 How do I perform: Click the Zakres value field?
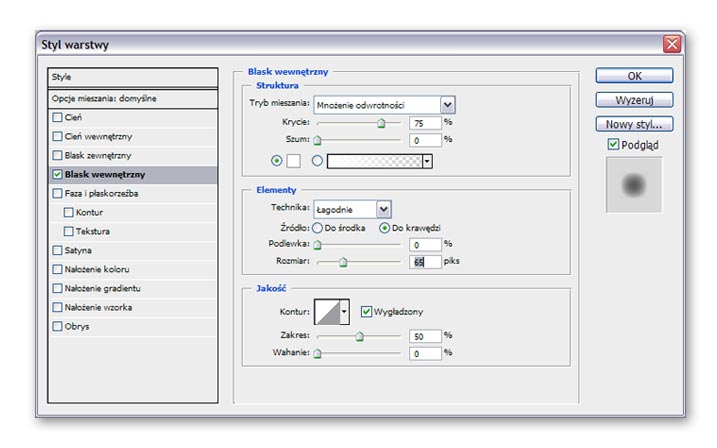point(425,336)
